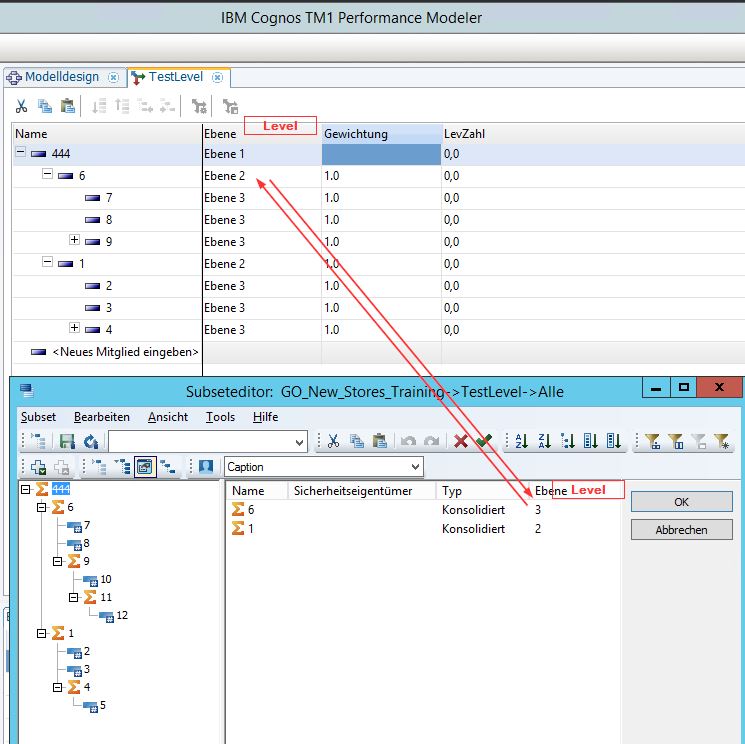Click the green checkmark keep elements icon
745x744 pixels.
(484, 441)
